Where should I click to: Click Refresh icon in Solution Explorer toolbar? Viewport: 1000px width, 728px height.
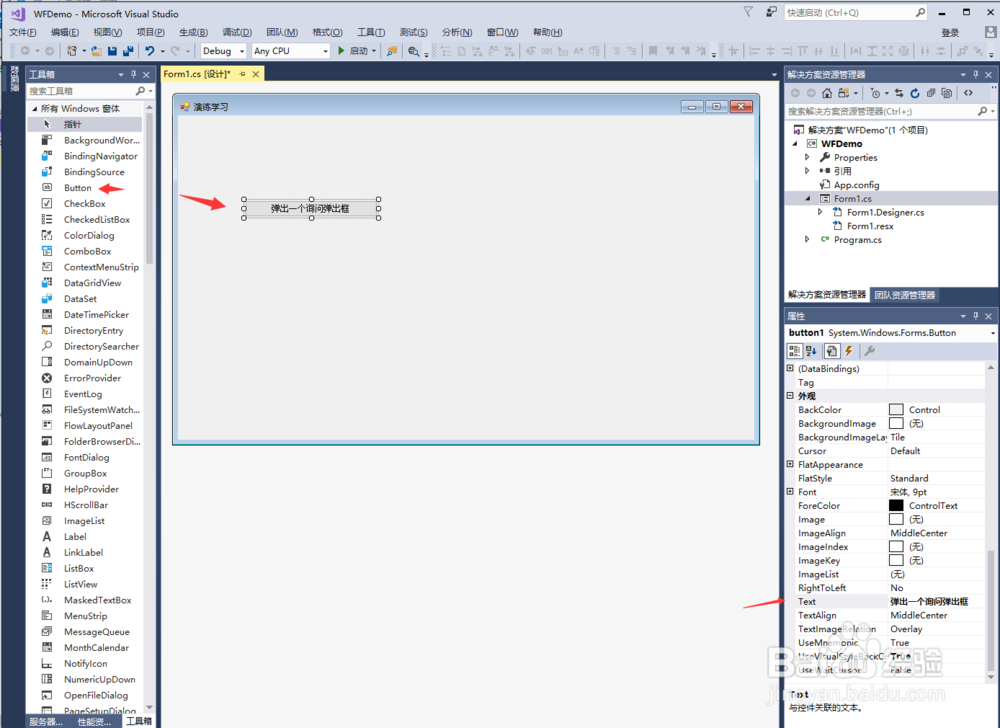point(915,93)
